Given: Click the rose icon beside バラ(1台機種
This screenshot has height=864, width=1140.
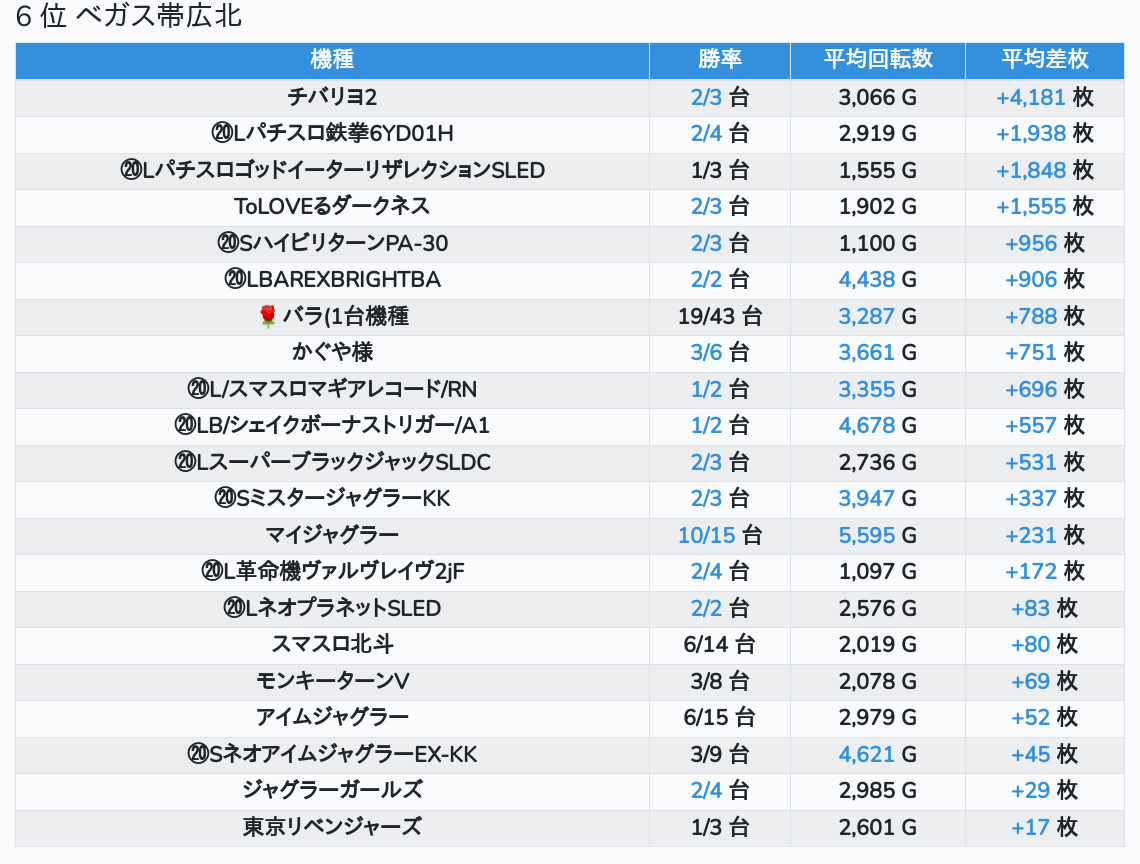Looking at the screenshot, I should (x=267, y=317).
